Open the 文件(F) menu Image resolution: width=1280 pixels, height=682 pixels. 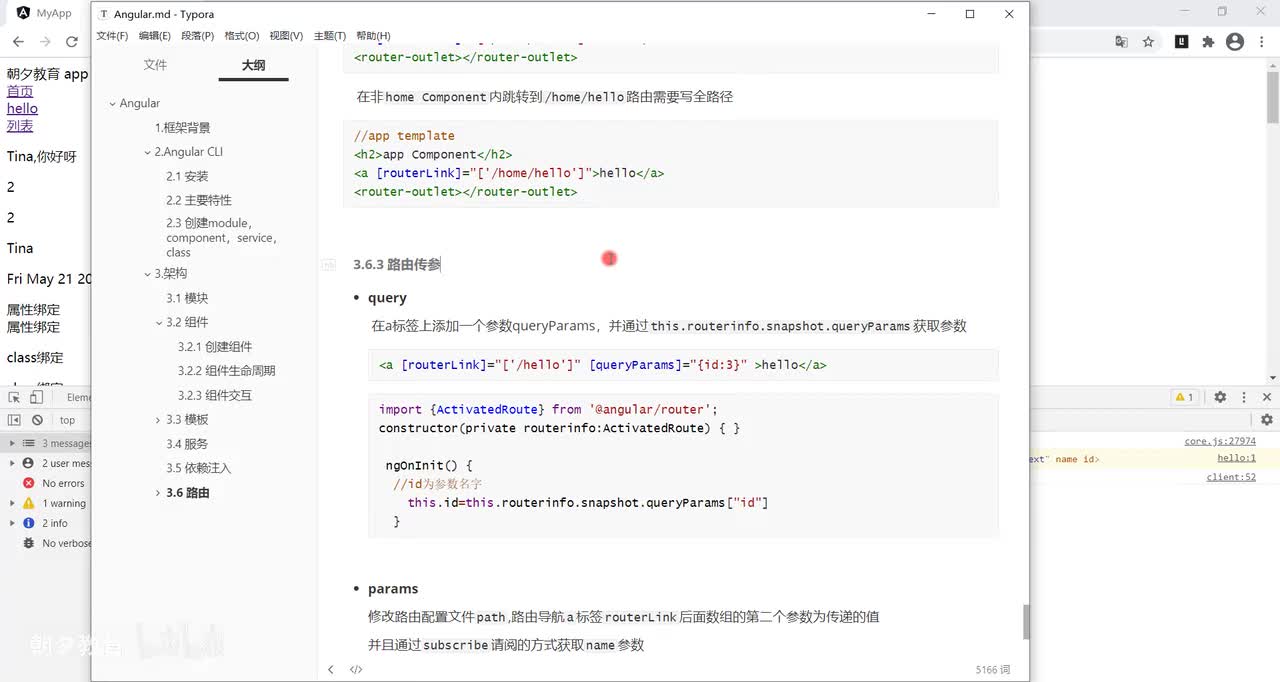click(x=112, y=35)
